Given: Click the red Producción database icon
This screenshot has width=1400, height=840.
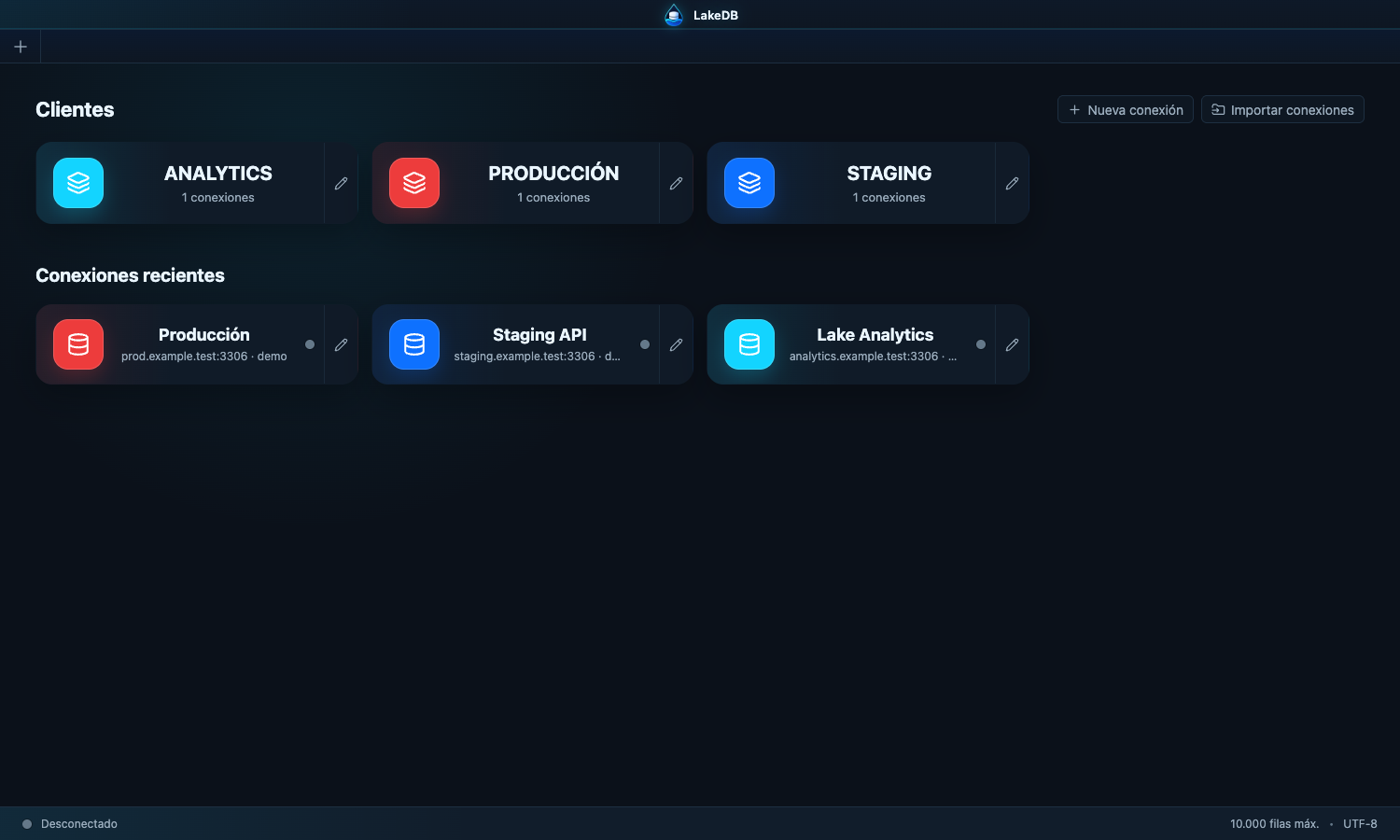Looking at the screenshot, I should [78, 344].
